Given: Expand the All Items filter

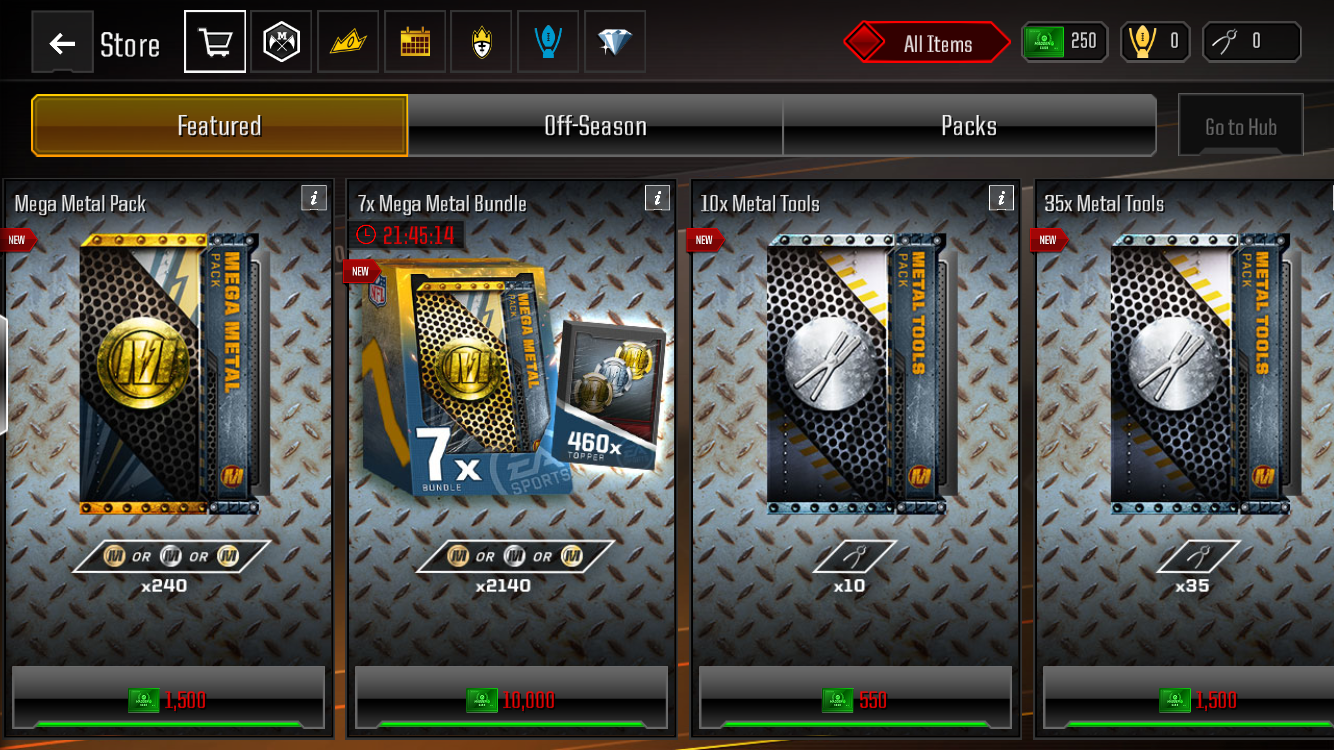Looking at the screenshot, I should 927,43.
